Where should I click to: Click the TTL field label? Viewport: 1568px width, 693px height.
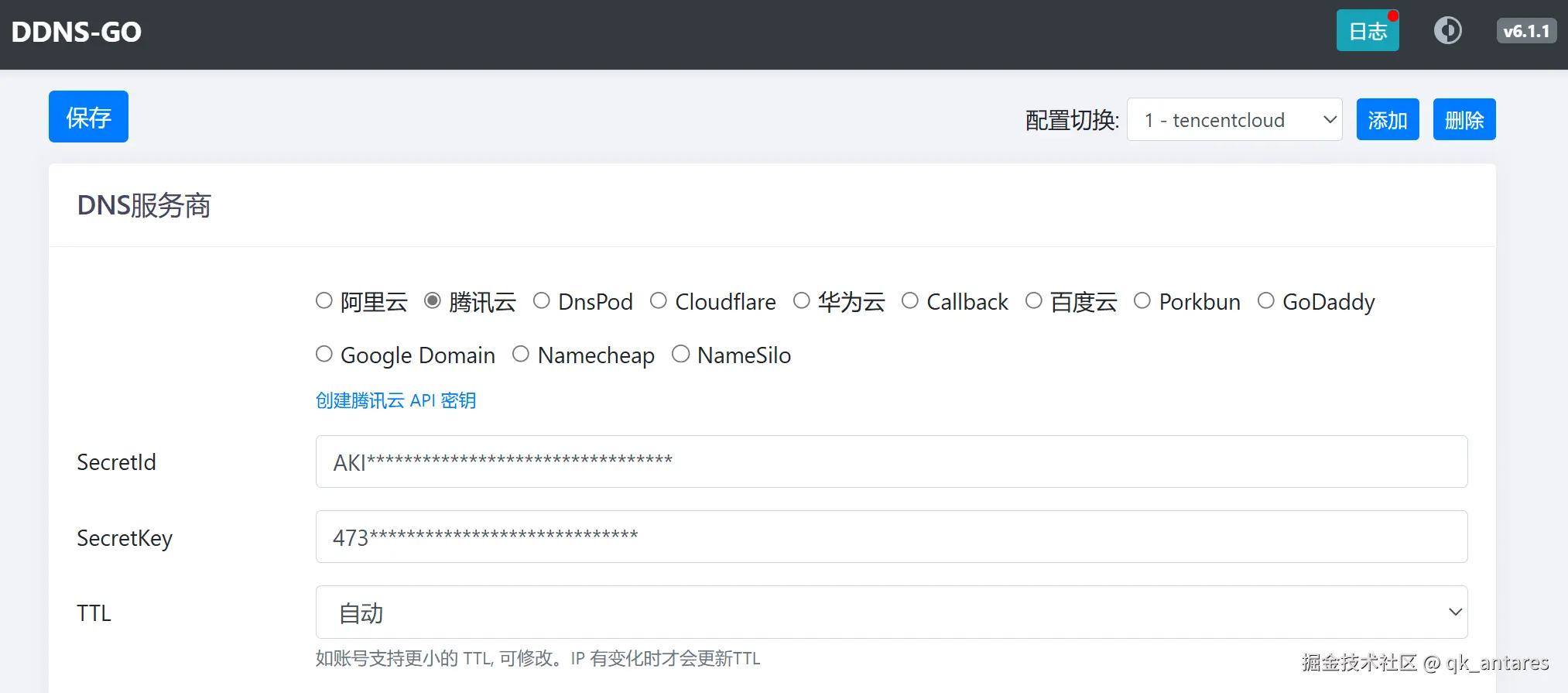tap(94, 613)
